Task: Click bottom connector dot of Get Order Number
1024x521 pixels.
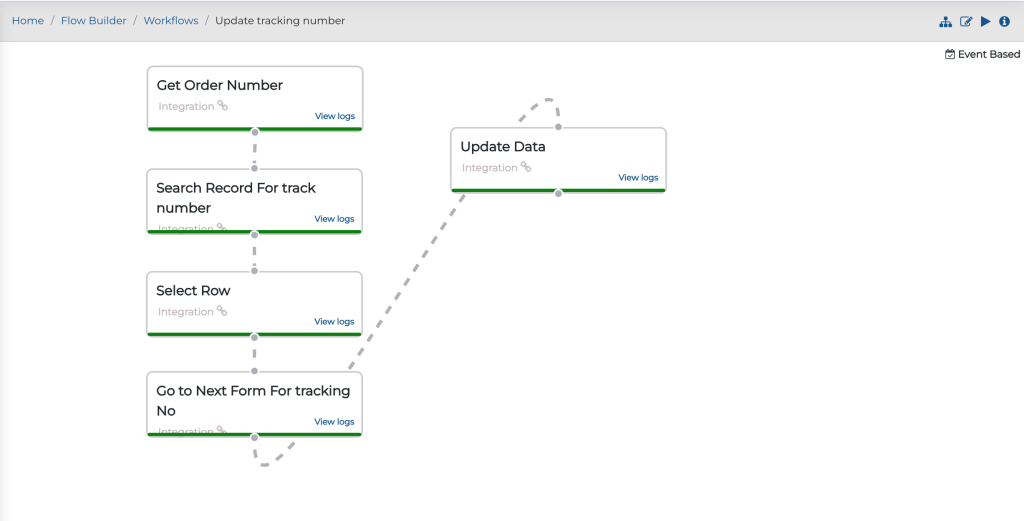Action: tap(255, 132)
